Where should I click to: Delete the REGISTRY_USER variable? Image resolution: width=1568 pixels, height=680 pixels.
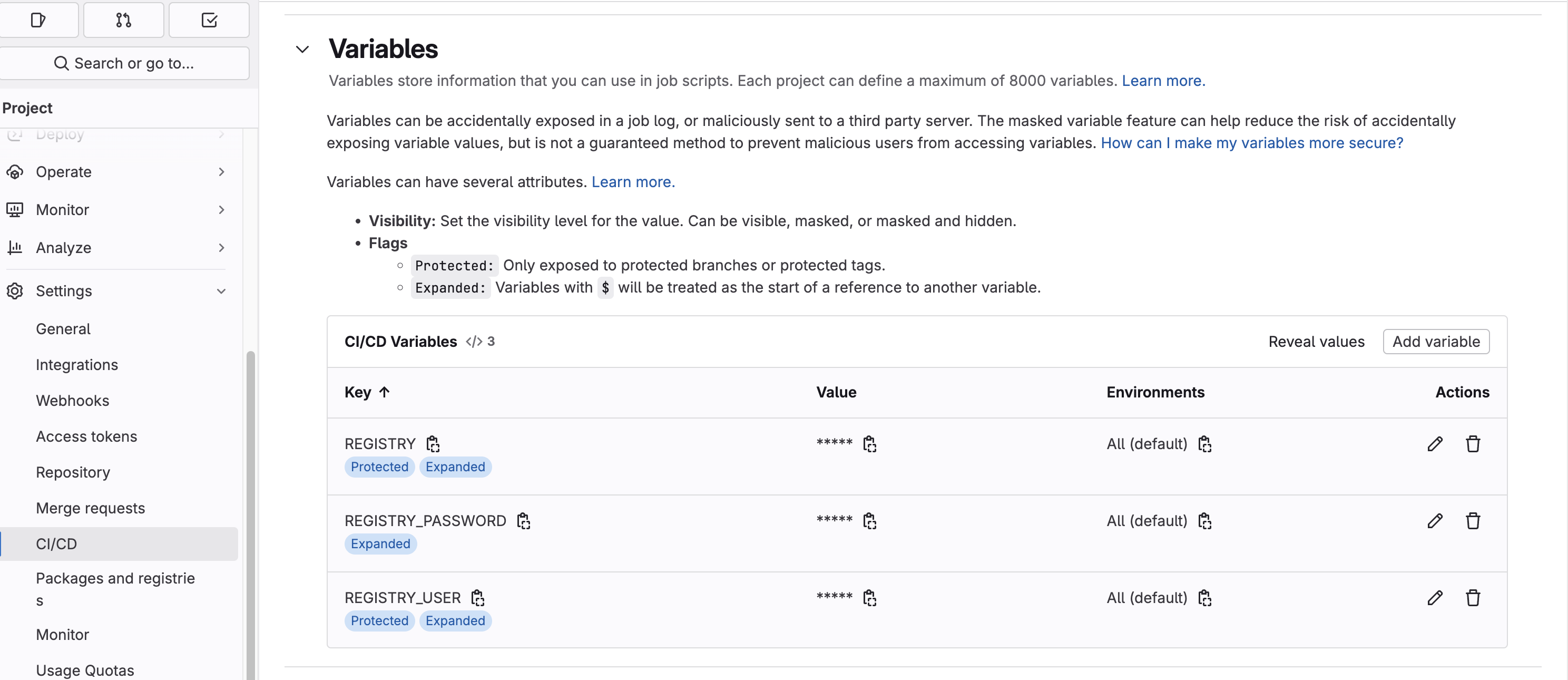(x=1473, y=598)
